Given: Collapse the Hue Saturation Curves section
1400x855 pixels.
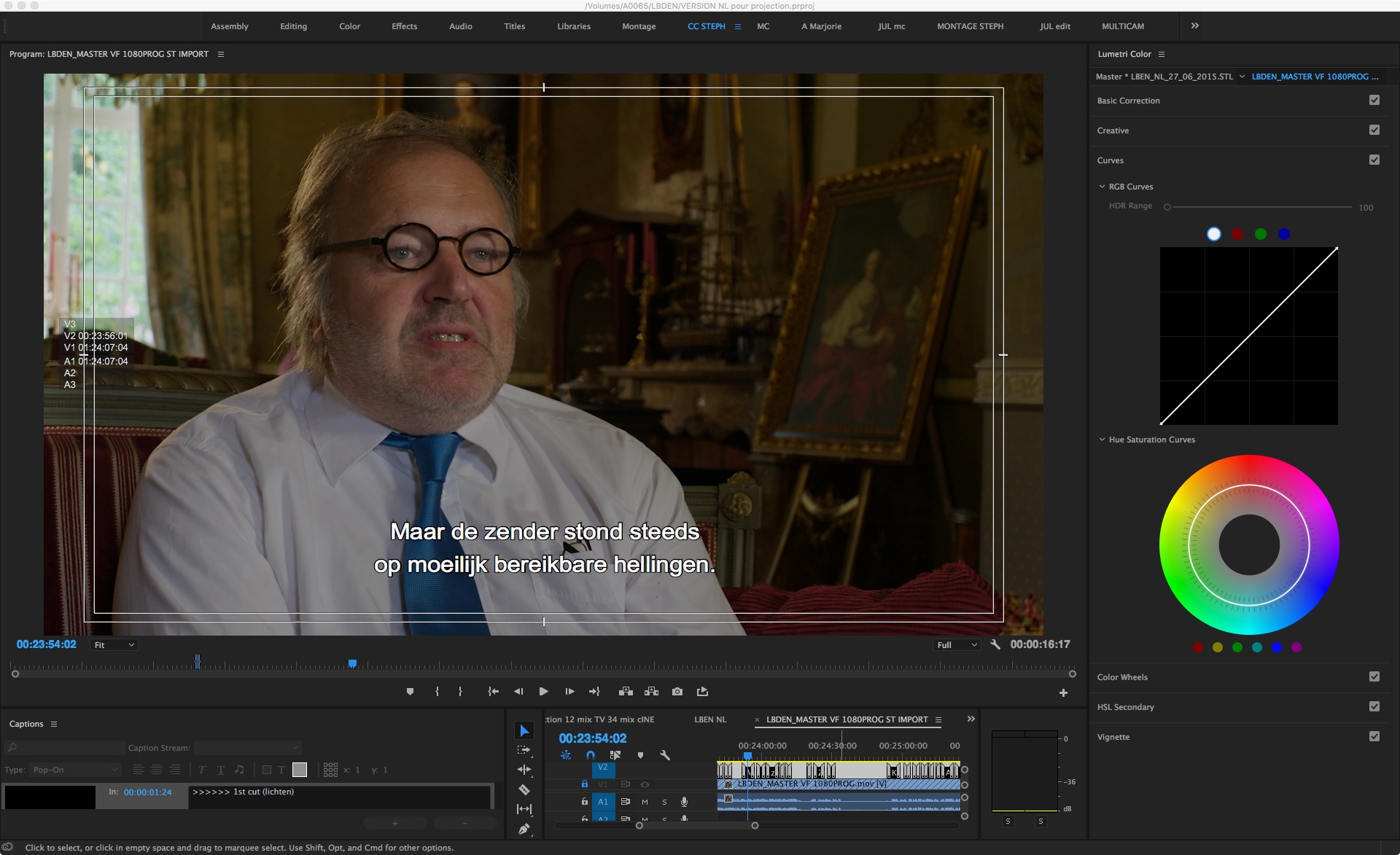Looking at the screenshot, I should [1102, 440].
